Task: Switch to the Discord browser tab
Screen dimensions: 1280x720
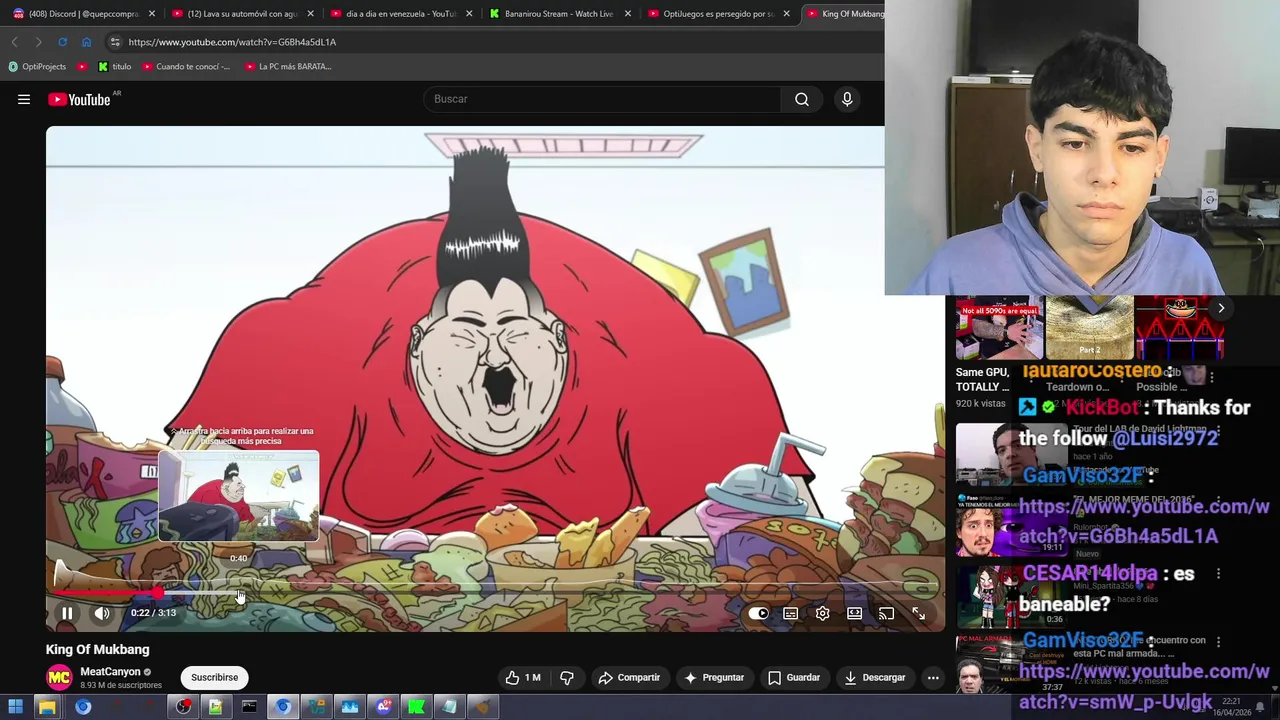Action: [x=81, y=14]
